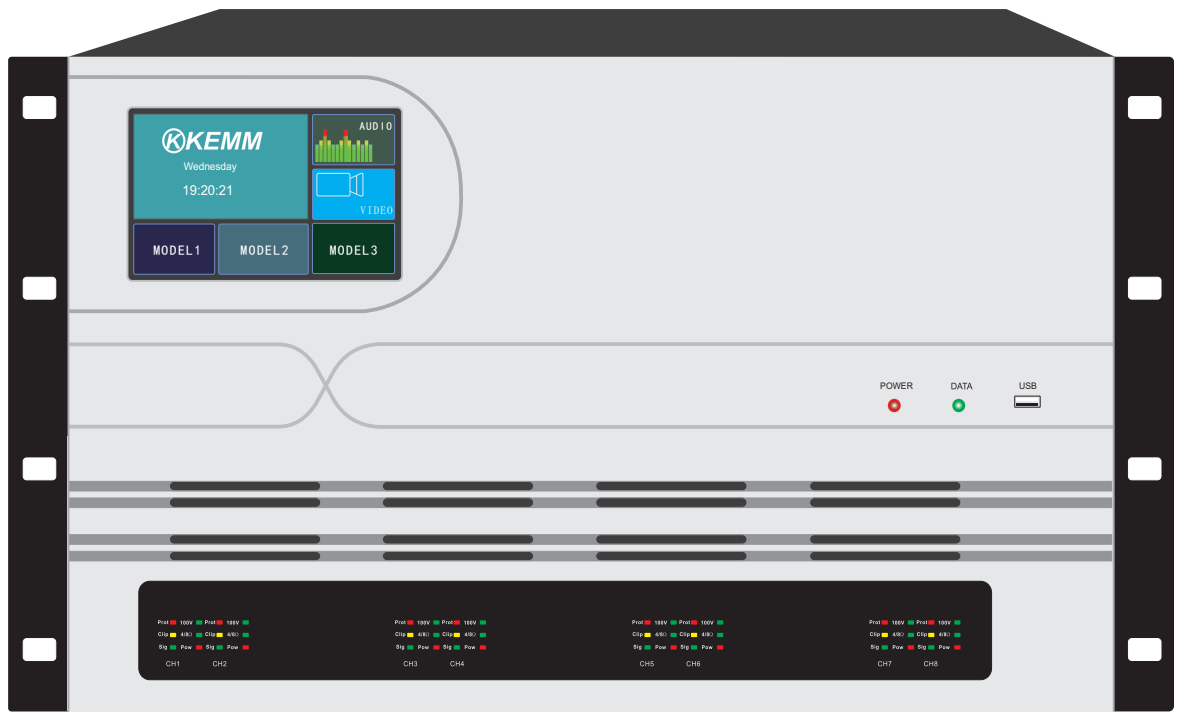Click the CH4 channel label
1190x721 pixels.
(x=456, y=664)
